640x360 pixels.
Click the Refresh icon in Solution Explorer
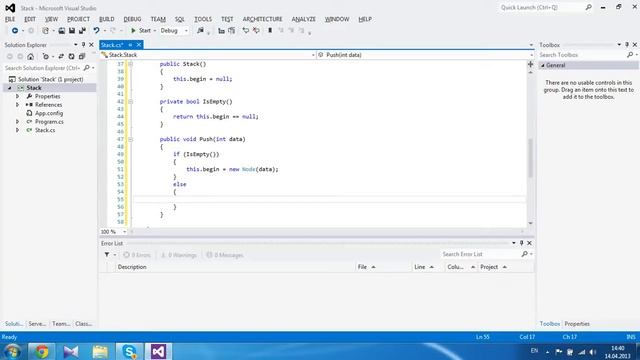coord(71,56)
